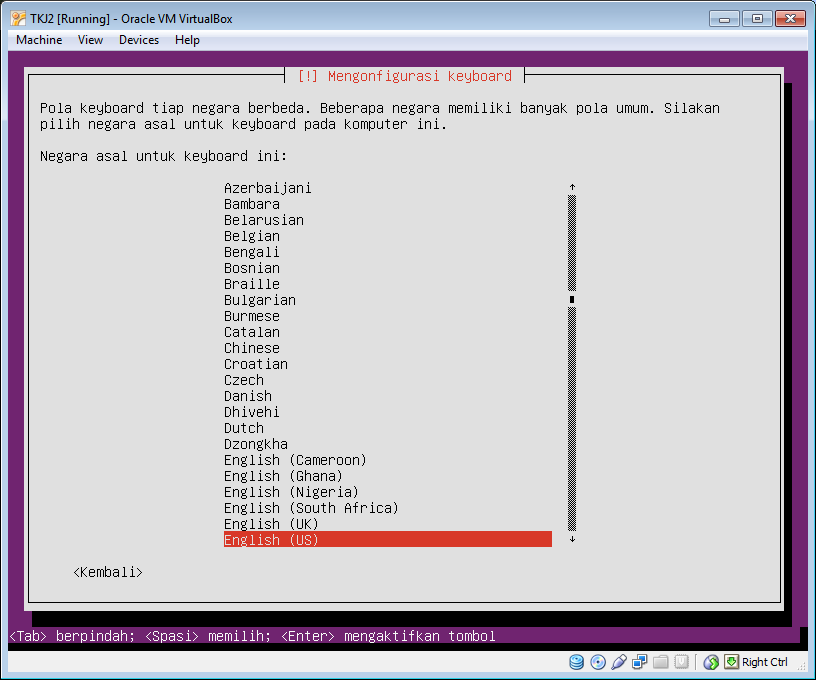The width and height of the screenshot is (816, 680).
Task: Open the Devices menu
Action: point(138,40)
